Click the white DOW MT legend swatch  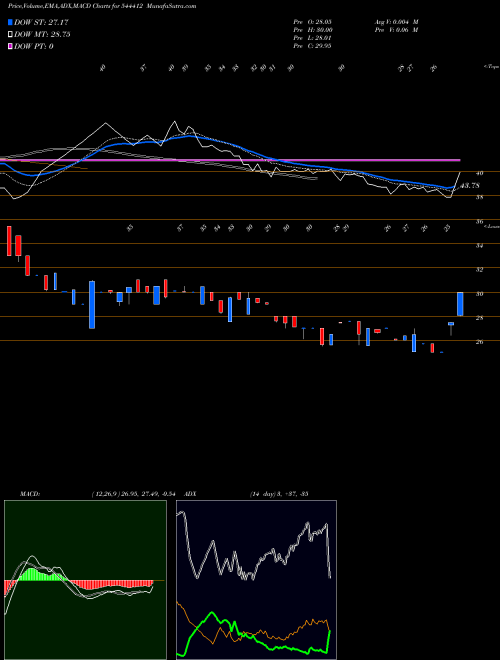tap(10, 35)
